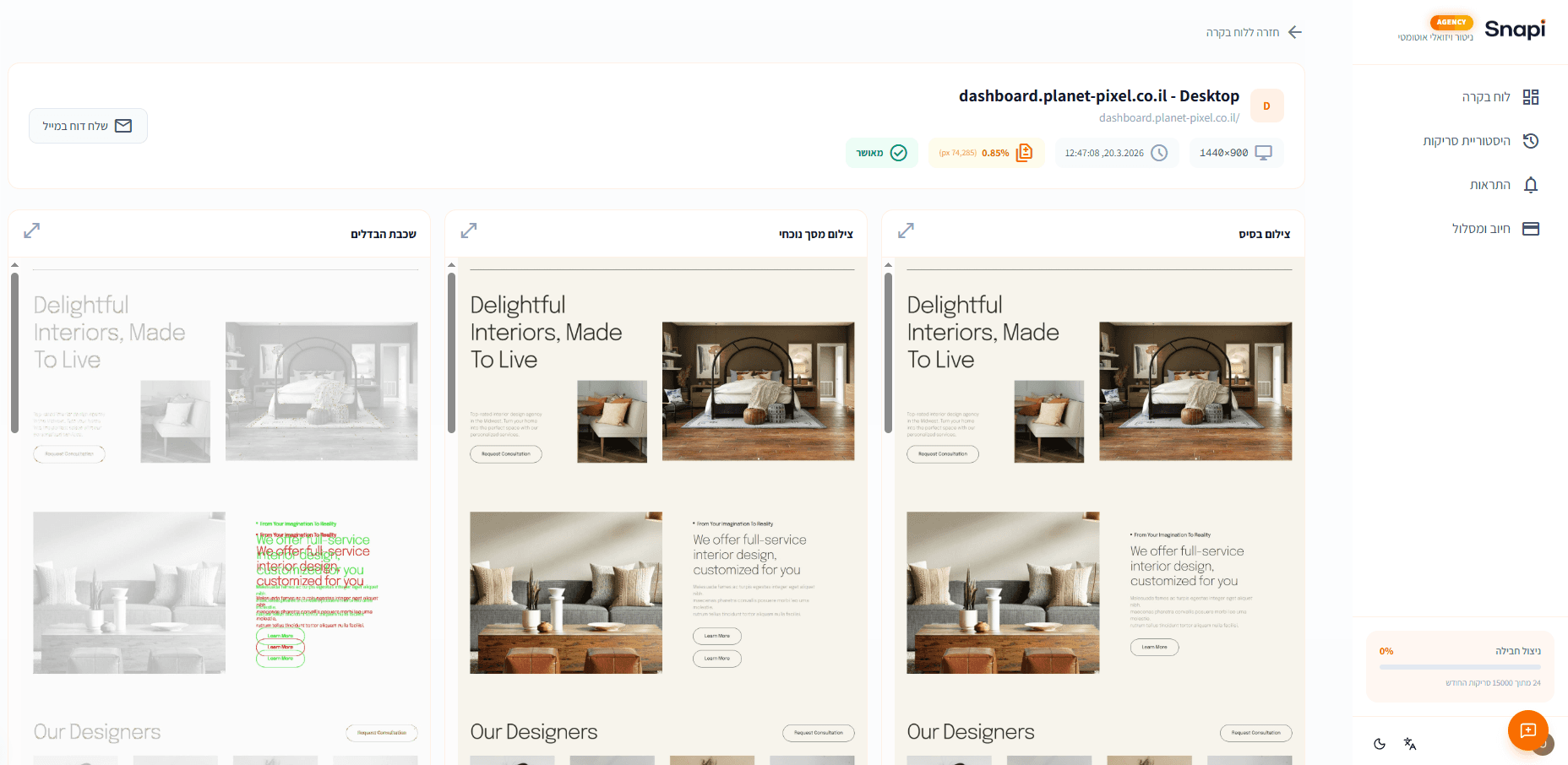Click the scan timestamp clock badge
The height and width of the screenshot is (765, 1568).
coord(1115,153)
